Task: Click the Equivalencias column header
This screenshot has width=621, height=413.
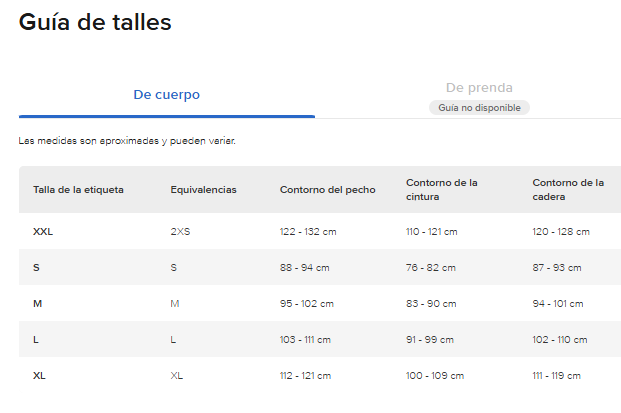Action: coord(204,190)
